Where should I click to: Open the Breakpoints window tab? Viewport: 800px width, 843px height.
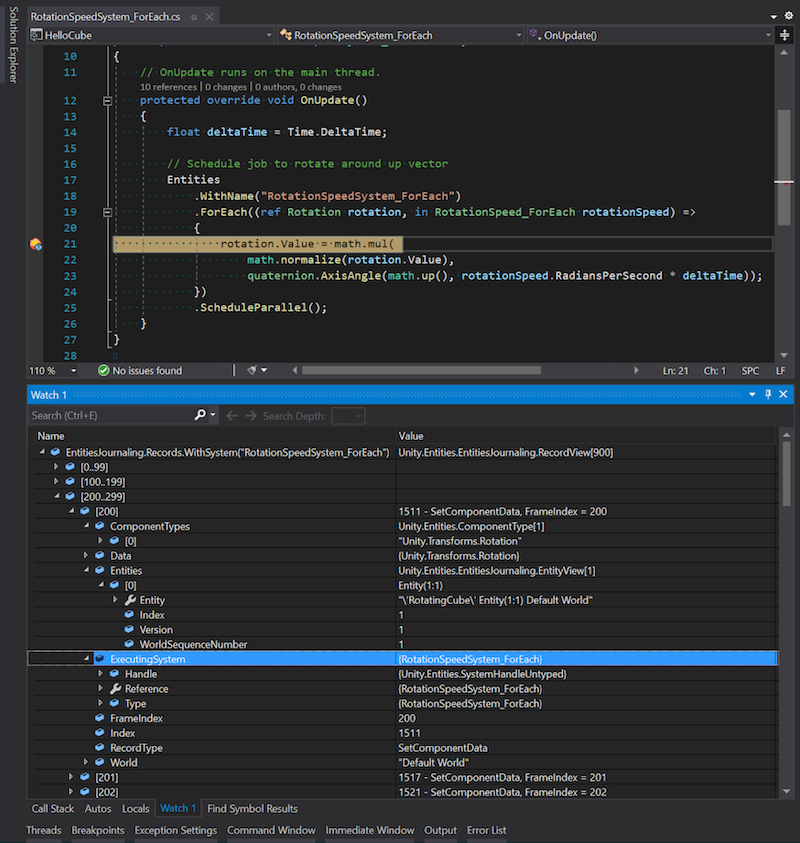pos(98,830)
